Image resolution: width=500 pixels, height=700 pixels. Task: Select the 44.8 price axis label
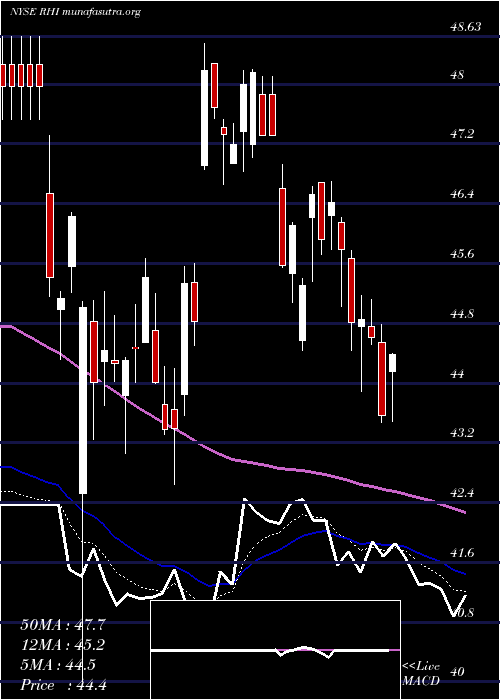tap(462, 314)
